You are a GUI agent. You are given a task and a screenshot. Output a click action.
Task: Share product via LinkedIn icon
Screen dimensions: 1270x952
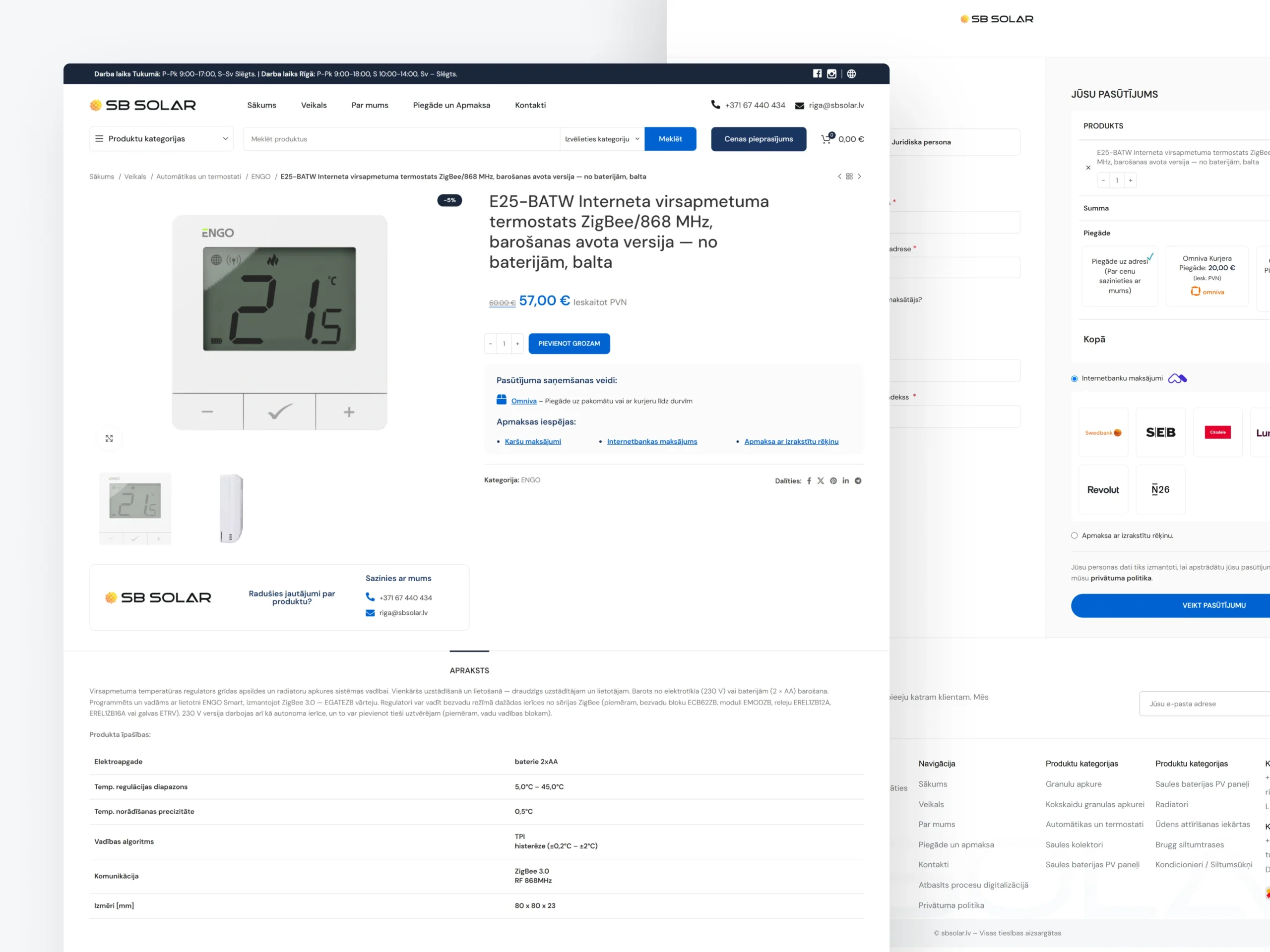(x=846, y=481)
